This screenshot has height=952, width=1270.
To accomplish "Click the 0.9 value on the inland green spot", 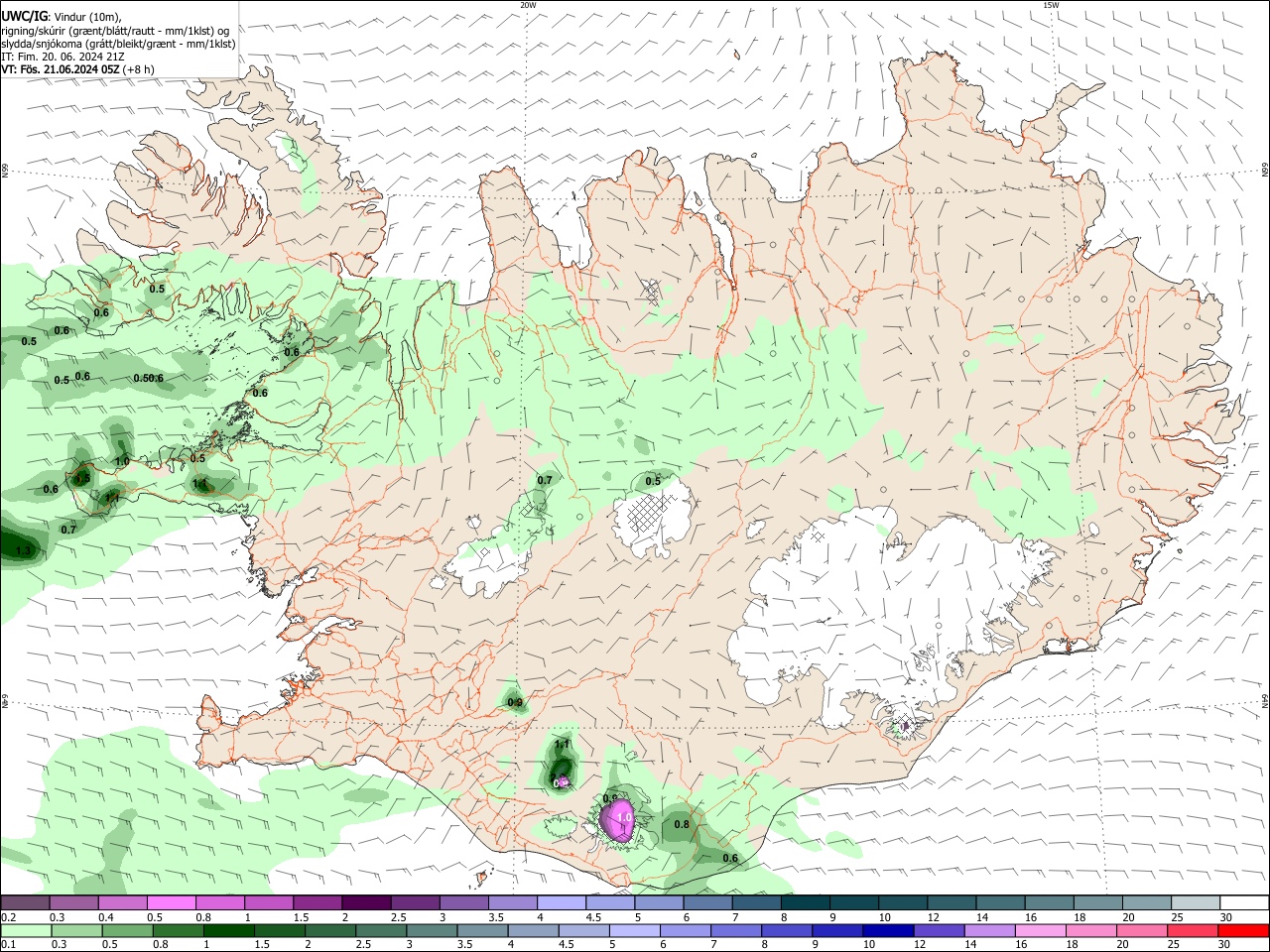I will pos(515,702).
